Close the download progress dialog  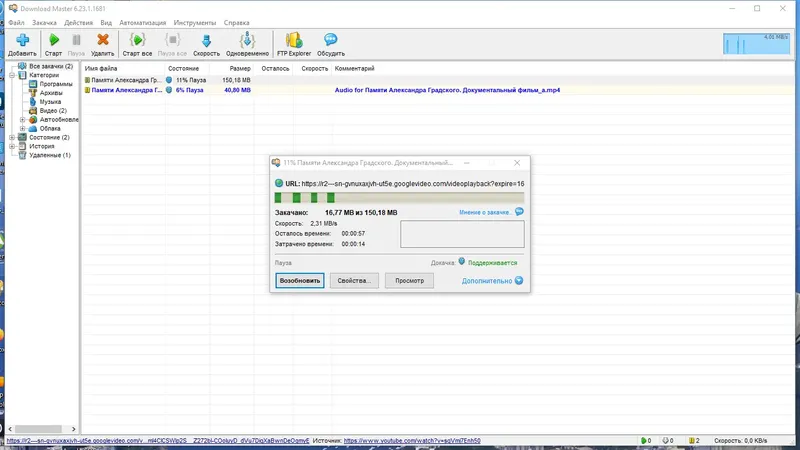tap(517, 163)
